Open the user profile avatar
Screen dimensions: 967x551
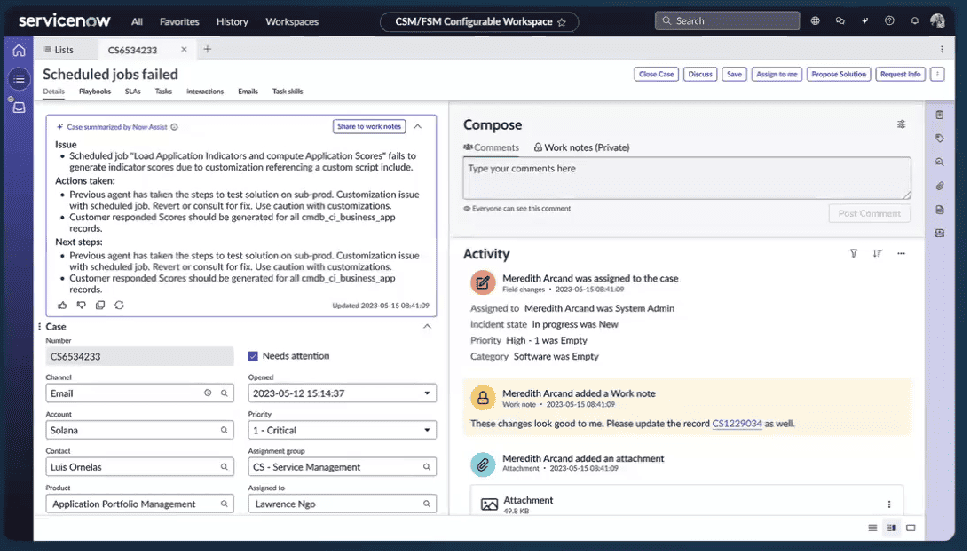click(937, 21)
